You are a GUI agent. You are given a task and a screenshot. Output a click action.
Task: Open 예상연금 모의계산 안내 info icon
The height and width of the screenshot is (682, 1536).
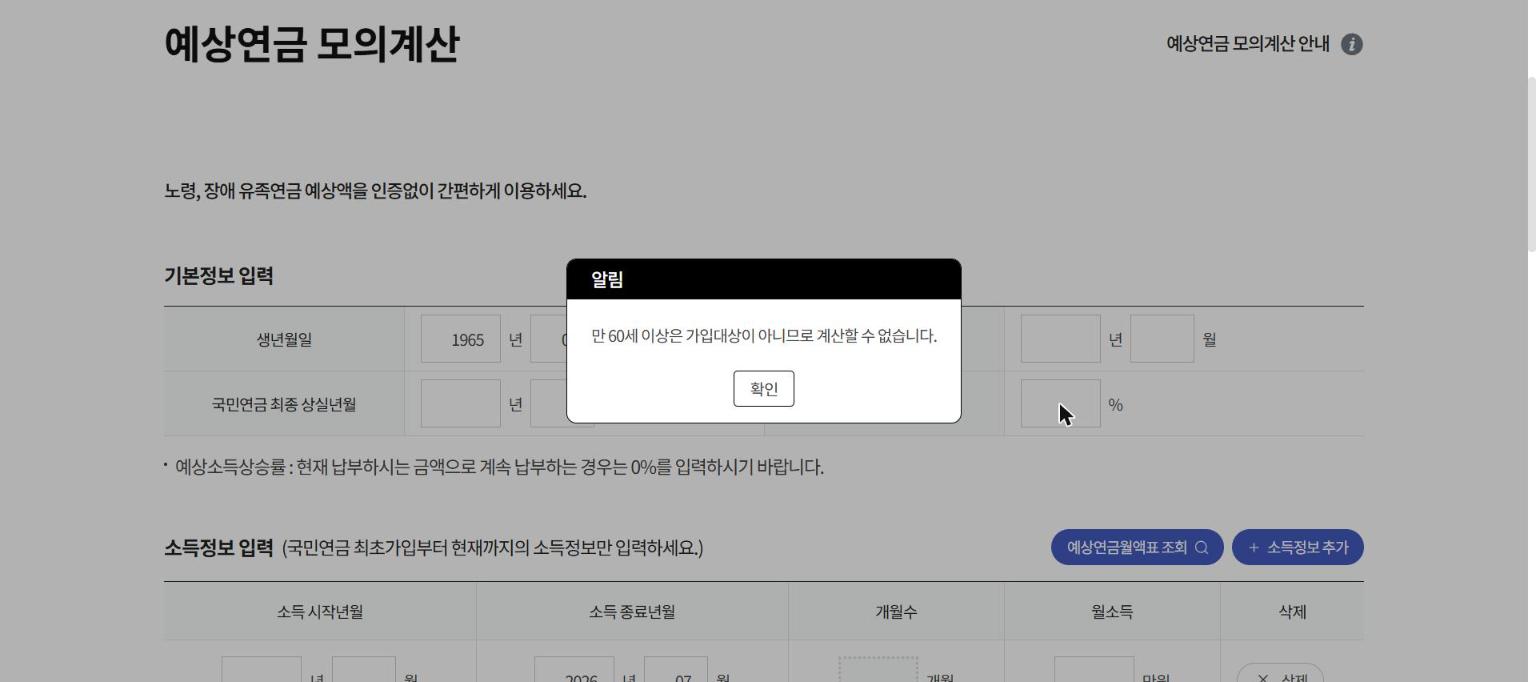(1352, 44)
